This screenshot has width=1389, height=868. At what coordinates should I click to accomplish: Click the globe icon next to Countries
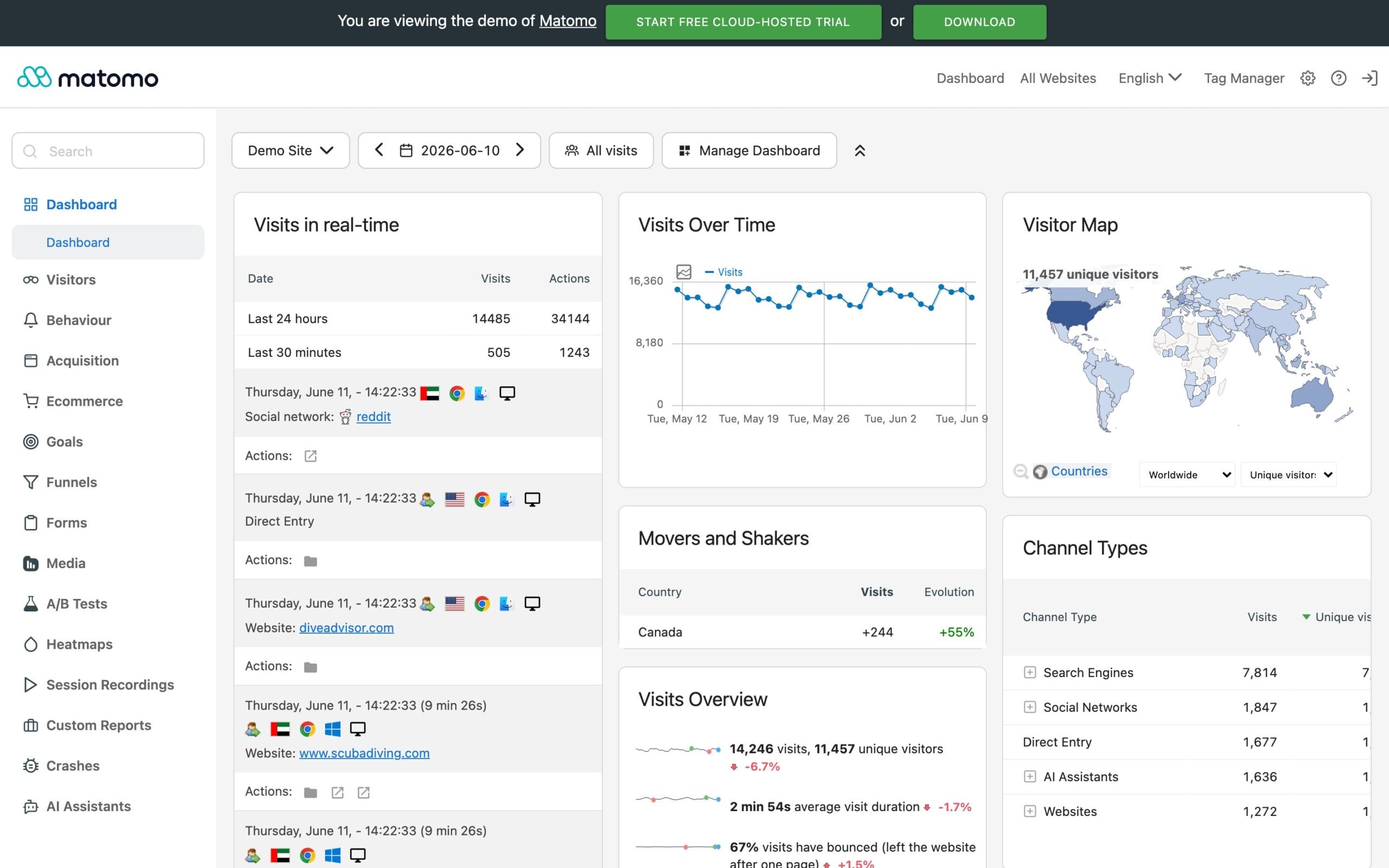click(x=1040, y=471)
